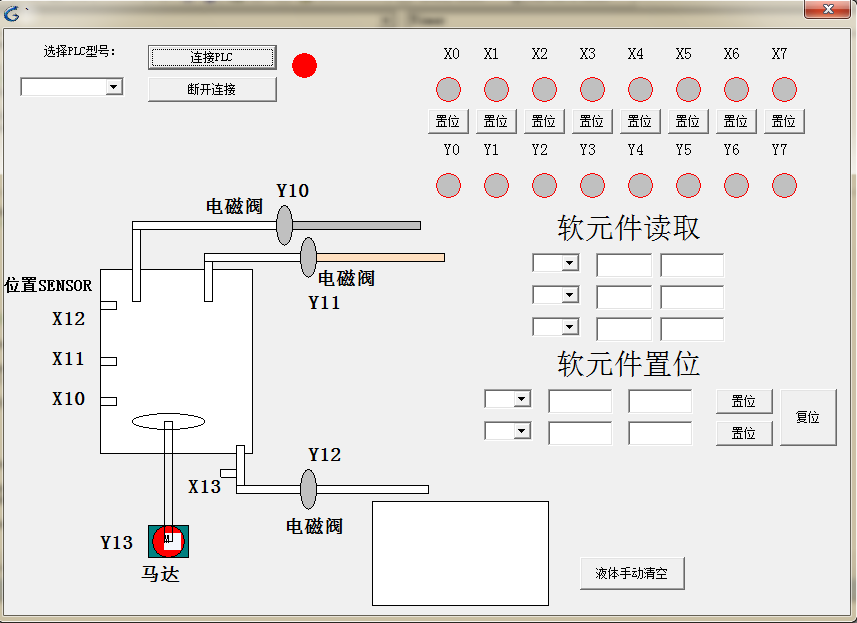Click the red connection status indicator
857x623 pixels.
[304, 66]
